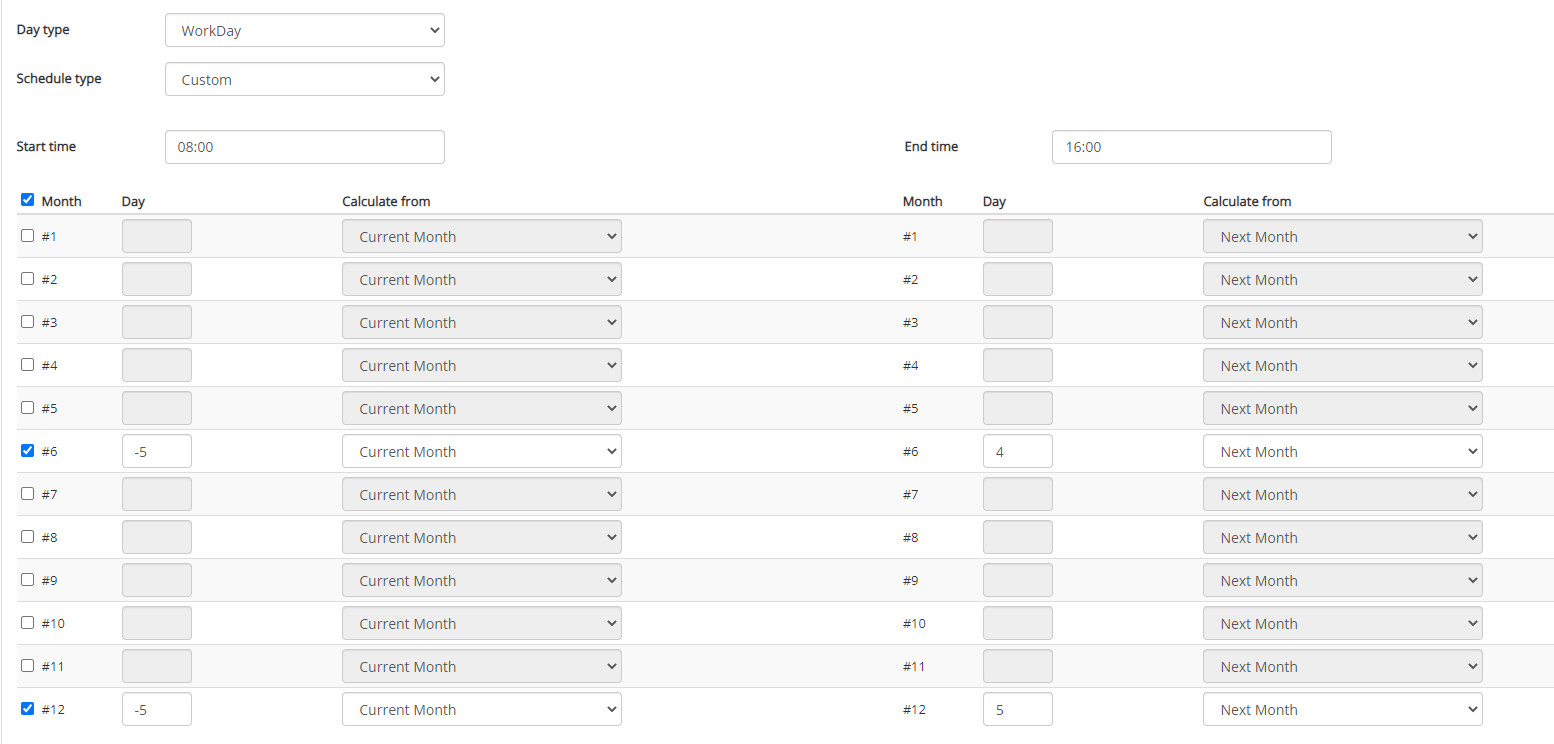Check the month #5 checkbox
This screenshot has width=1554, height=744.
coord(27,408)
